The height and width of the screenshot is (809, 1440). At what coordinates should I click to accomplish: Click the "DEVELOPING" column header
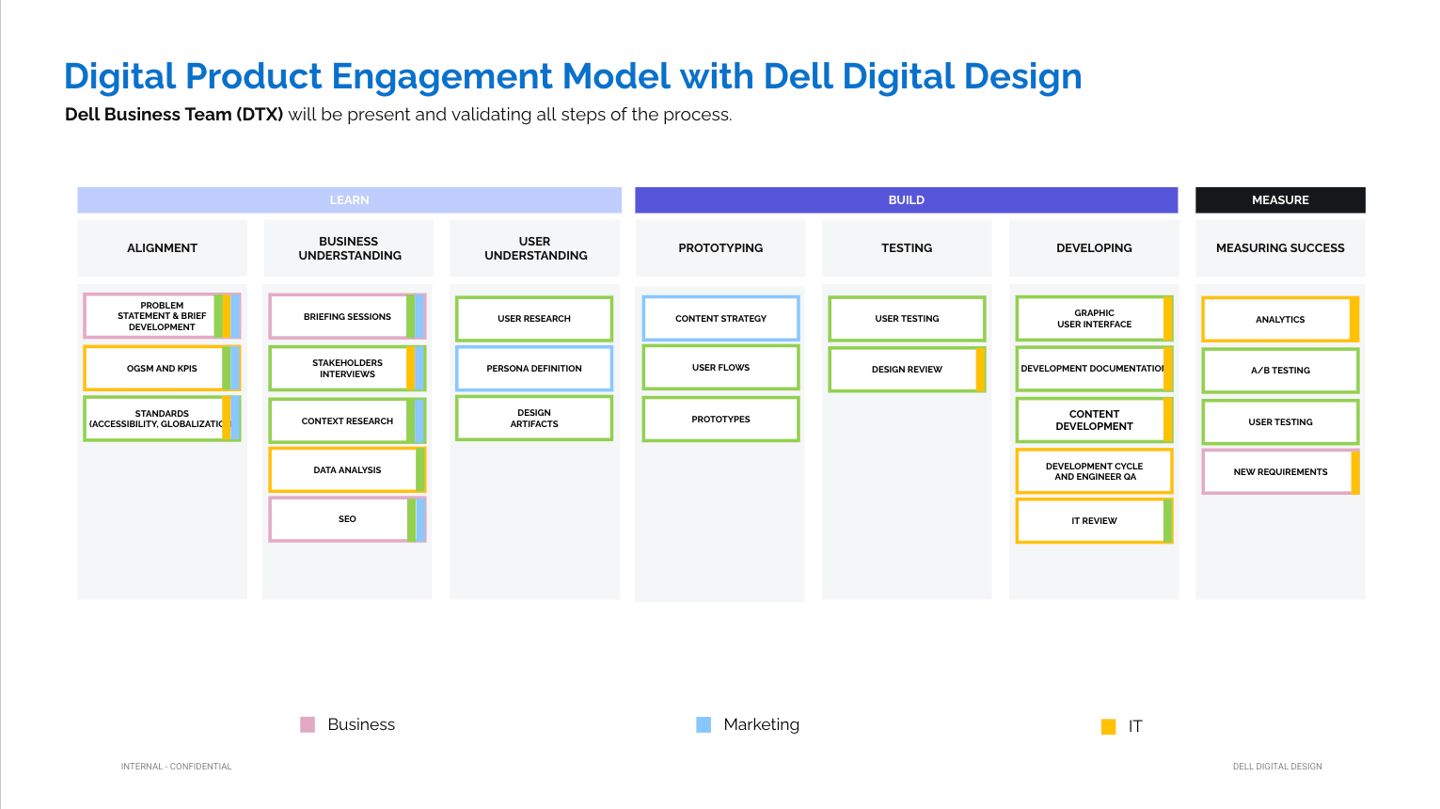click(1094, 248)
